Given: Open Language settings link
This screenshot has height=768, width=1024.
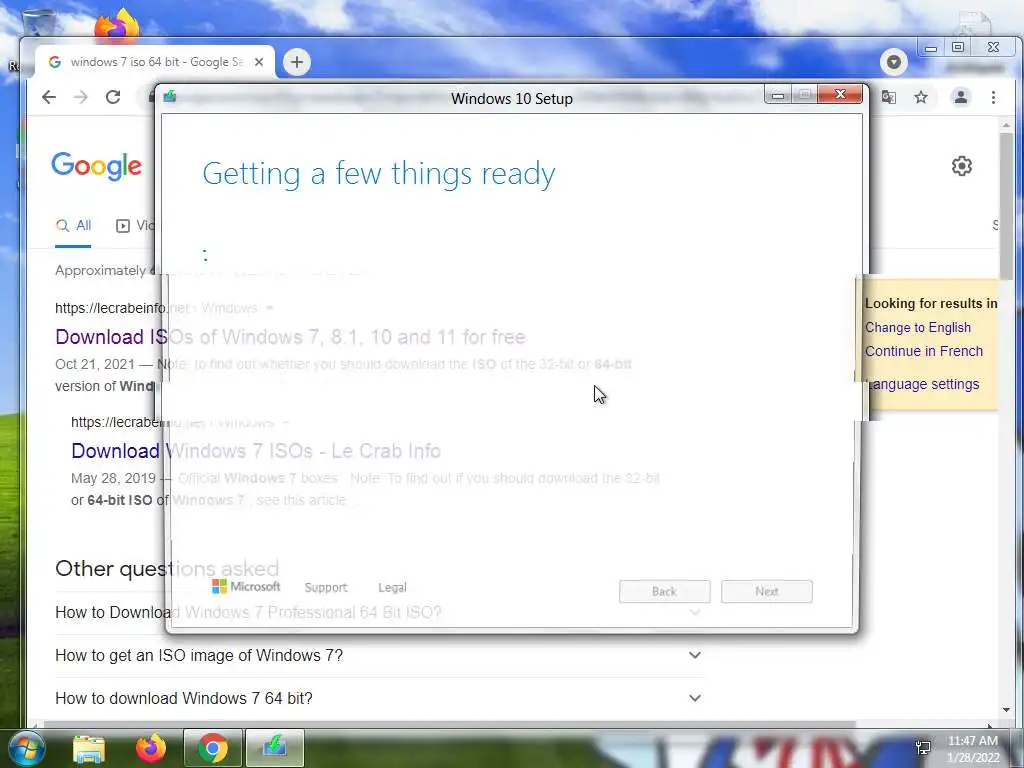Looking at the screenshot, I should 922,384.
